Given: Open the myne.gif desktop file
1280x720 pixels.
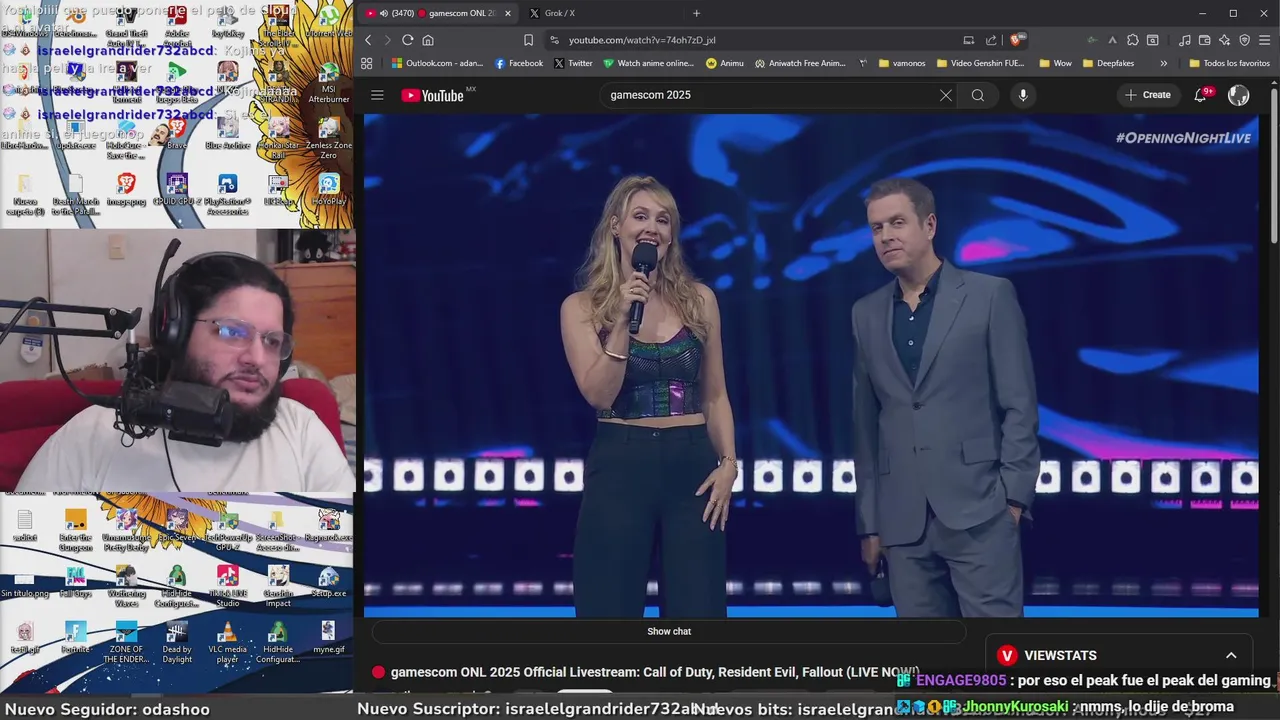Looking at the screenshot, I should click(x=329, y=637).
